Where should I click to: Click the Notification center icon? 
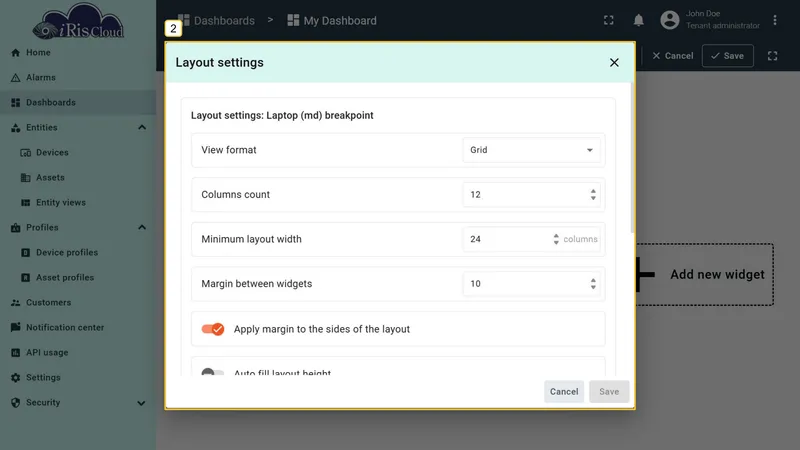(15, 327)
